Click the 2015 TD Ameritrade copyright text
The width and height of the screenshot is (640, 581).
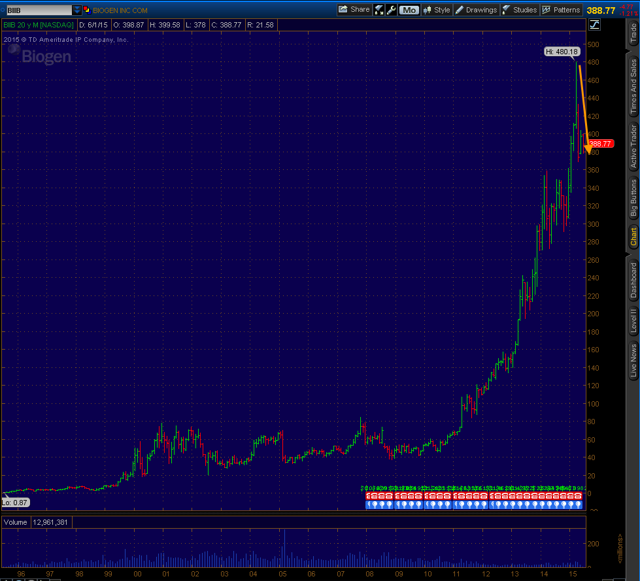pyautogui.click(x=66, y=40)
